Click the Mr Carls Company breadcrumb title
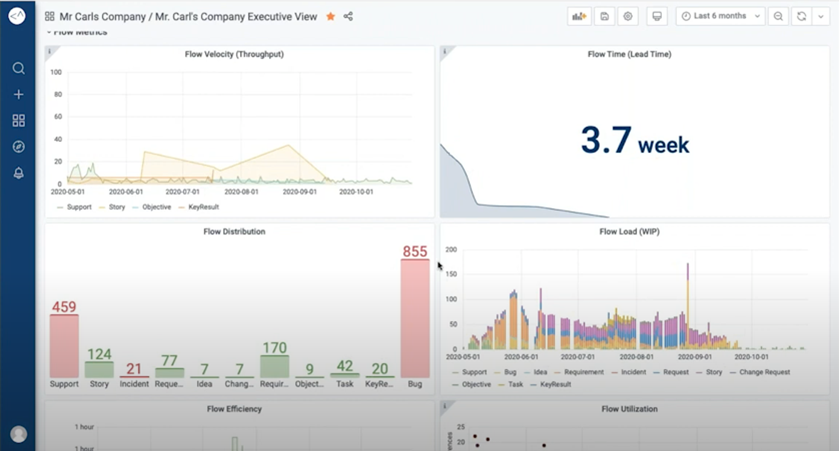Screen dimensions: 839x451 (x=102, y=17)
